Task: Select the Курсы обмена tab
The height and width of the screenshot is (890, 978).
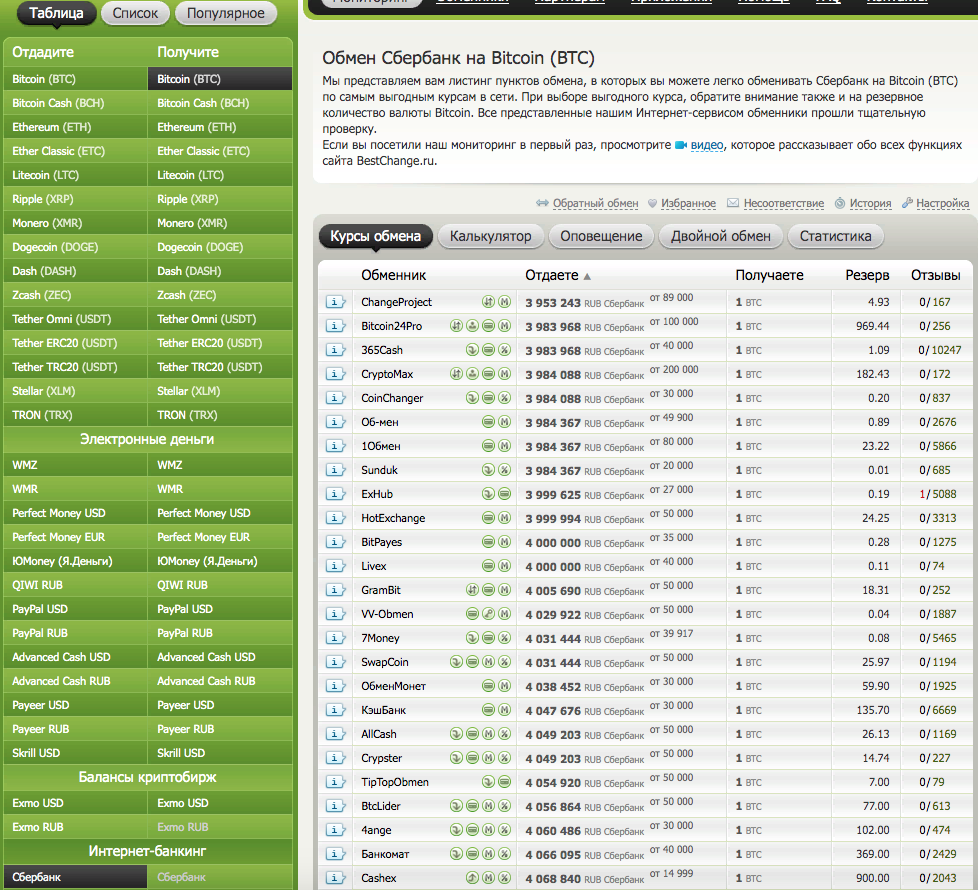Action: click(375, 236)
